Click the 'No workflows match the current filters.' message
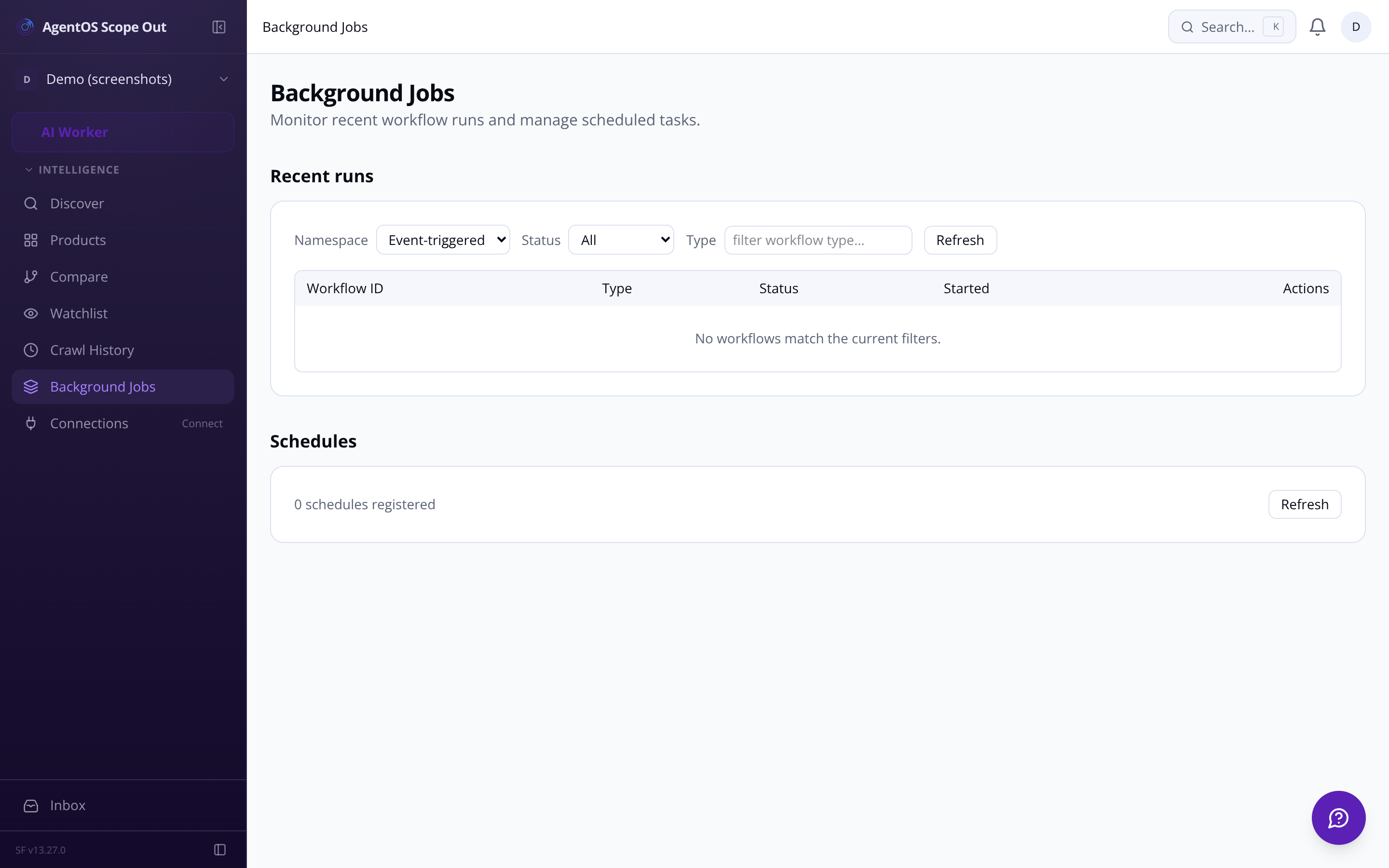 [817, 339]
